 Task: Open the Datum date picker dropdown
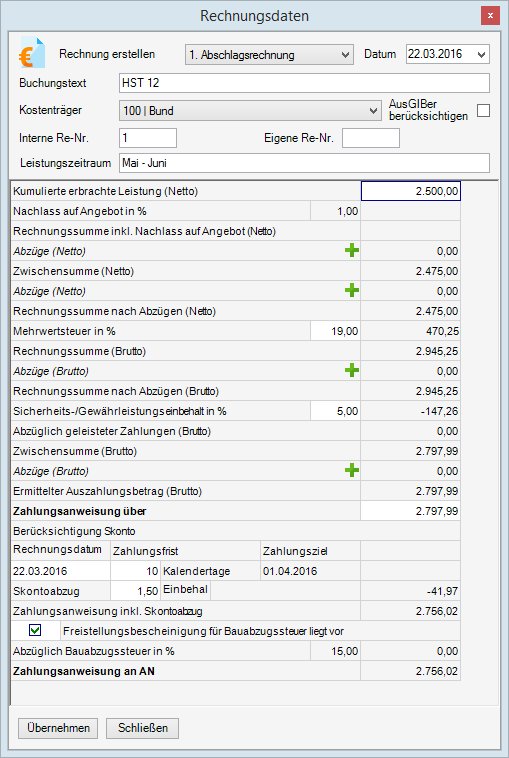point(481,55)
